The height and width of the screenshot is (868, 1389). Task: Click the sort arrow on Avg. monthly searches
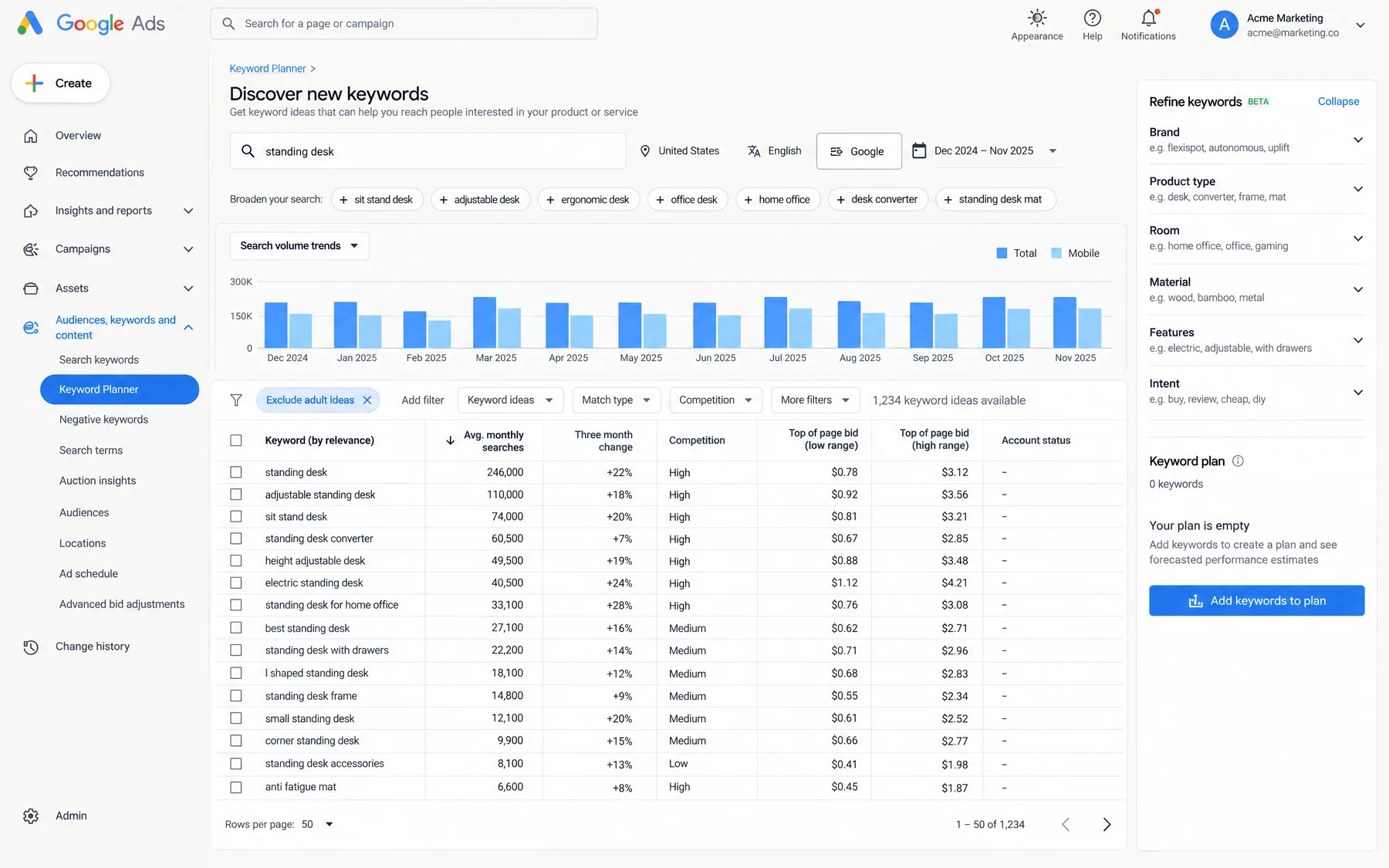click(x=450, y=441)
